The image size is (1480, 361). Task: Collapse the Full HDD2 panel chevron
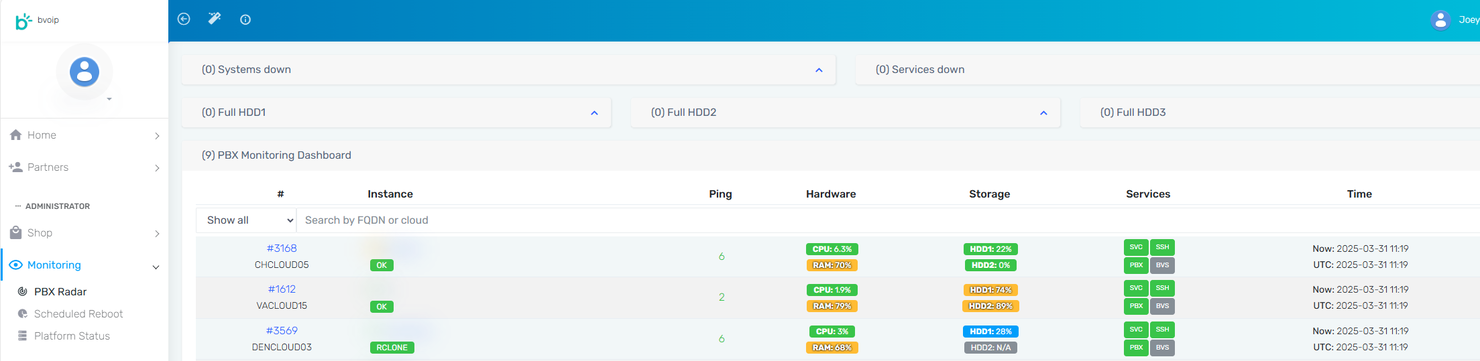[1043, 113]
